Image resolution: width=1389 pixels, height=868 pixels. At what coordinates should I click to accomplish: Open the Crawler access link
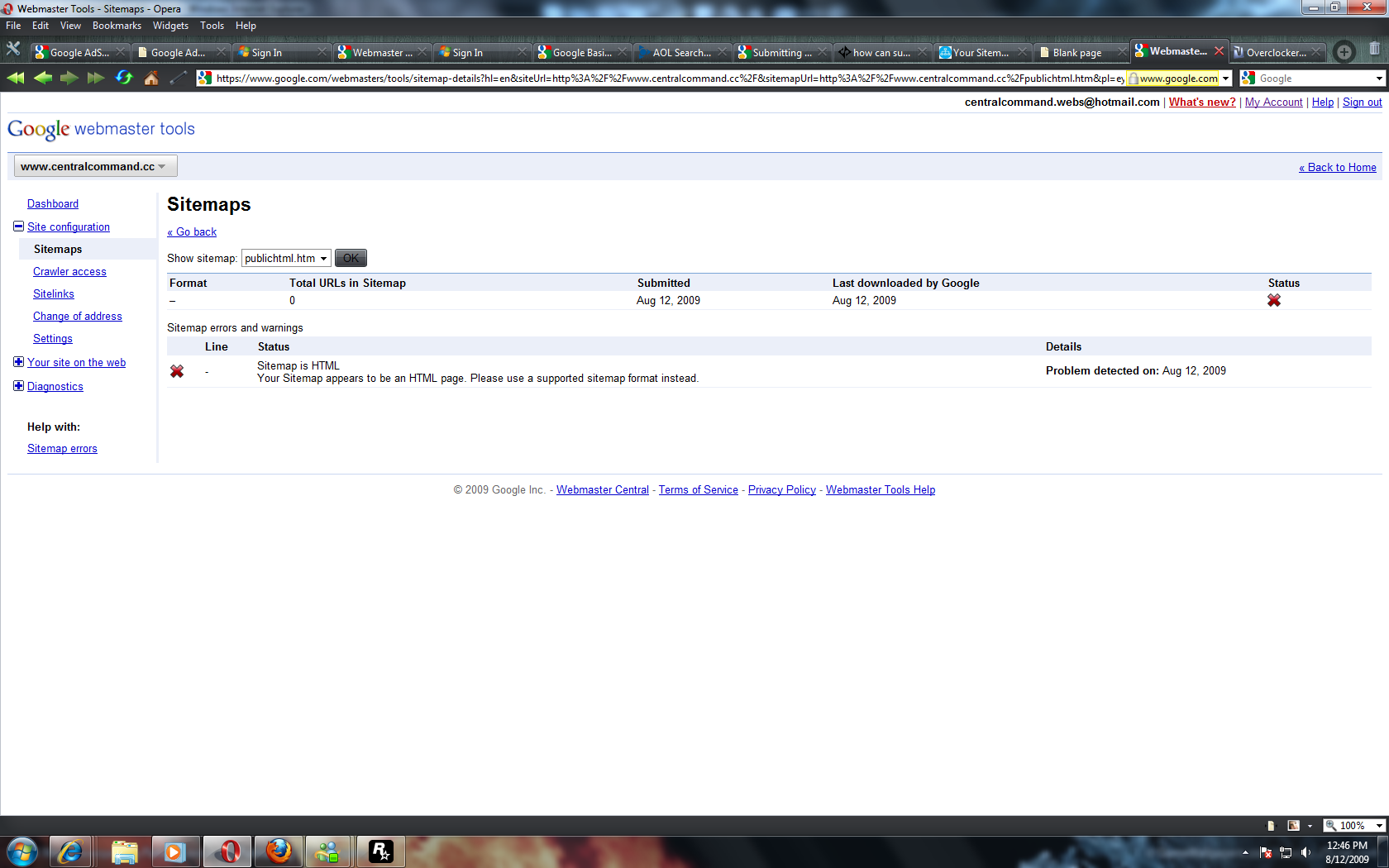69,271
